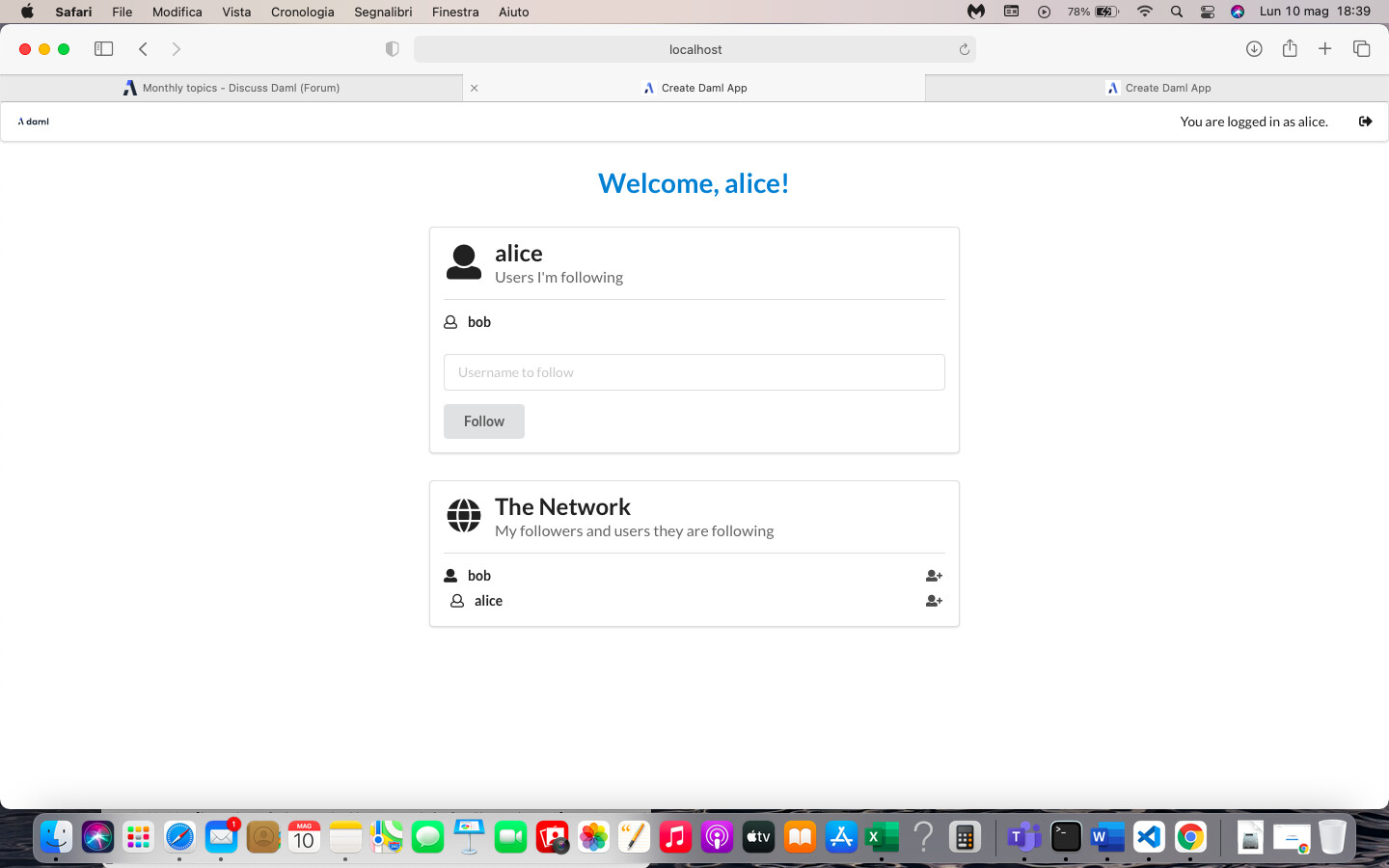Toggle the Safari sidebar

tap(103, 49)
